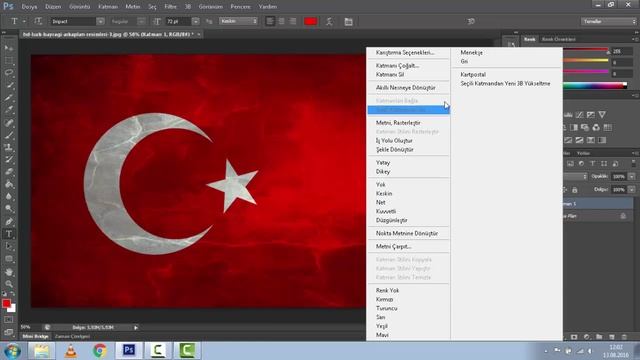This screenshot has width=640, height=360.
Task: Toggle text orientation icon in options bar
Action: [x=38, y=21]
